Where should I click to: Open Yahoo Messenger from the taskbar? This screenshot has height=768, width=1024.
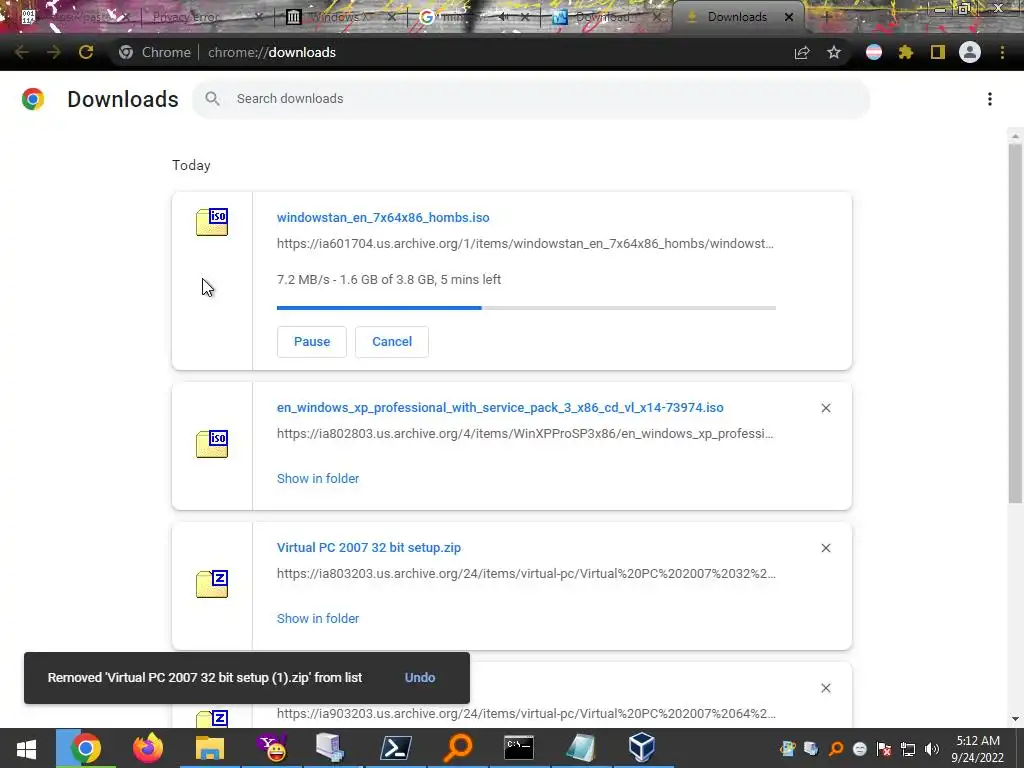pyautogui.click(x=272, y=748)
